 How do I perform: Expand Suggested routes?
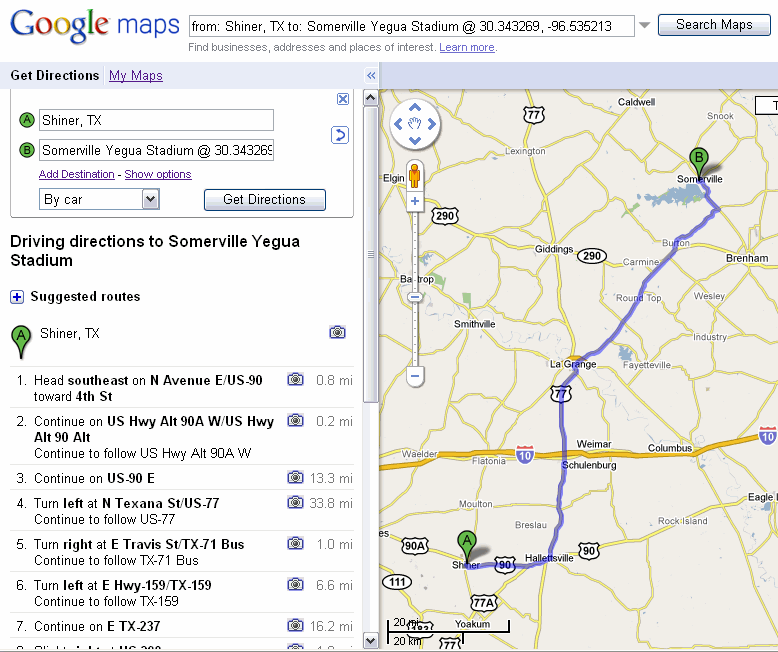coord(17,297)
